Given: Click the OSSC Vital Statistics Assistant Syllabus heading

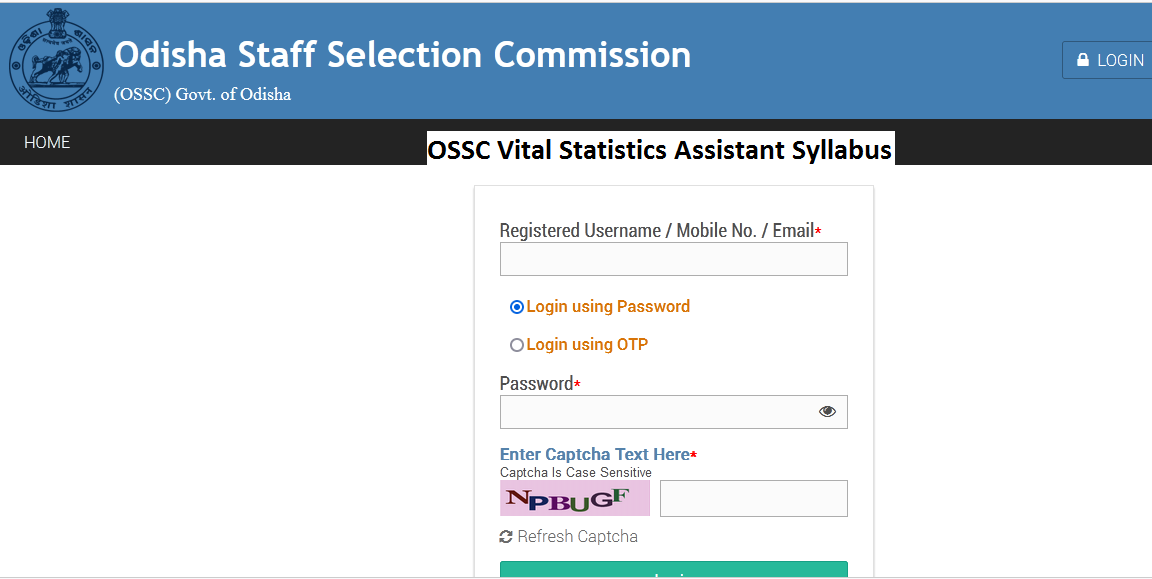Looking at the screenshot, I should point(660,149).
